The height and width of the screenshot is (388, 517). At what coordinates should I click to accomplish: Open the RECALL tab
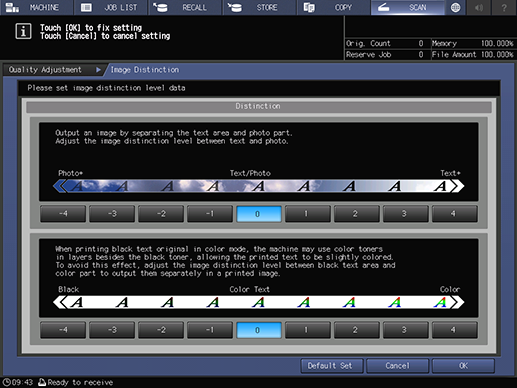coord(185,7)
